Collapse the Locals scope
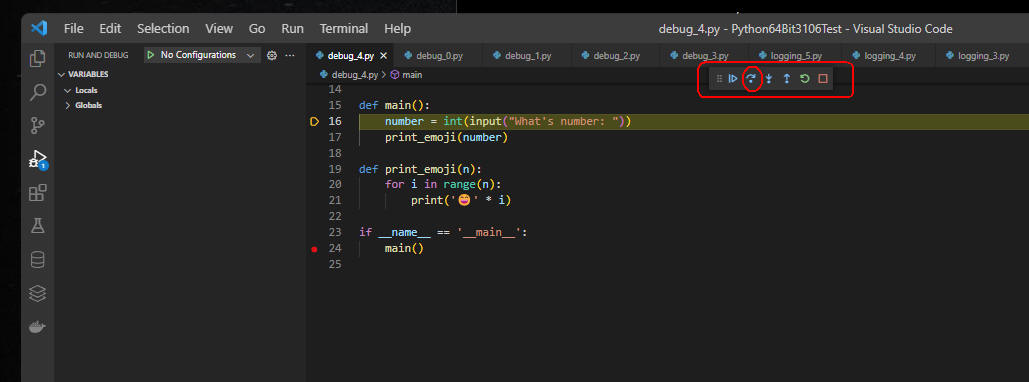 tap(68, 90)
